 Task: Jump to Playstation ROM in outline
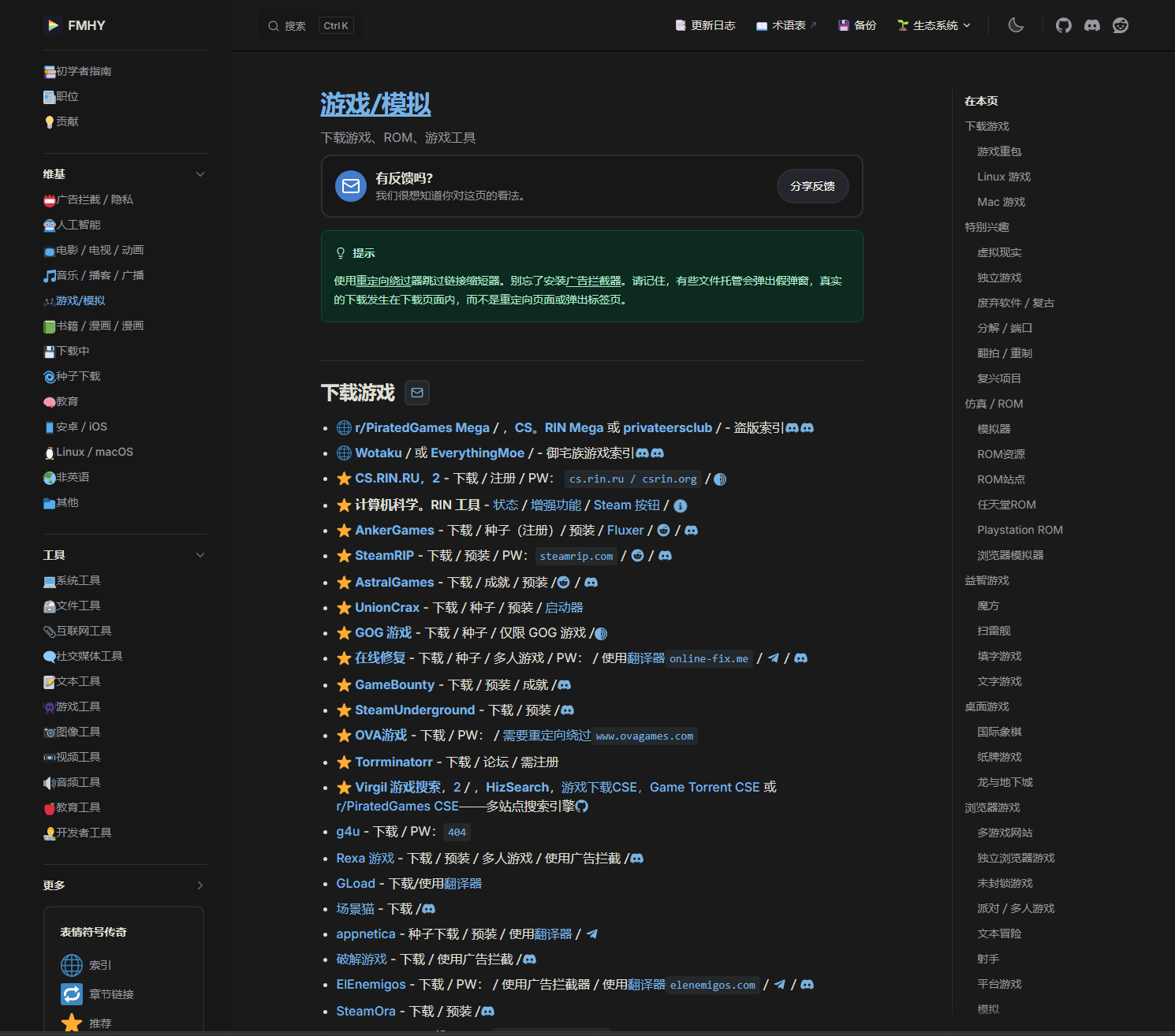(1020, 530)
